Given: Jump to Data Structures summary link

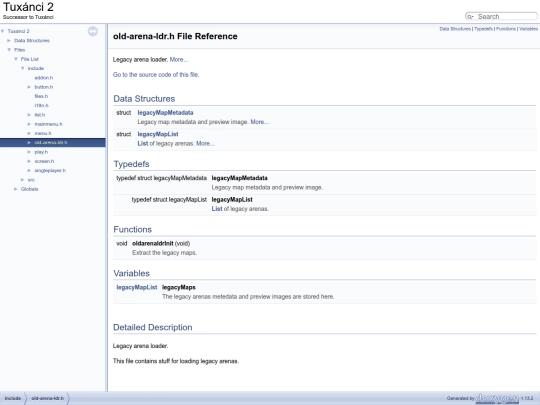Looking at the screenshot, I should point(455,29).
